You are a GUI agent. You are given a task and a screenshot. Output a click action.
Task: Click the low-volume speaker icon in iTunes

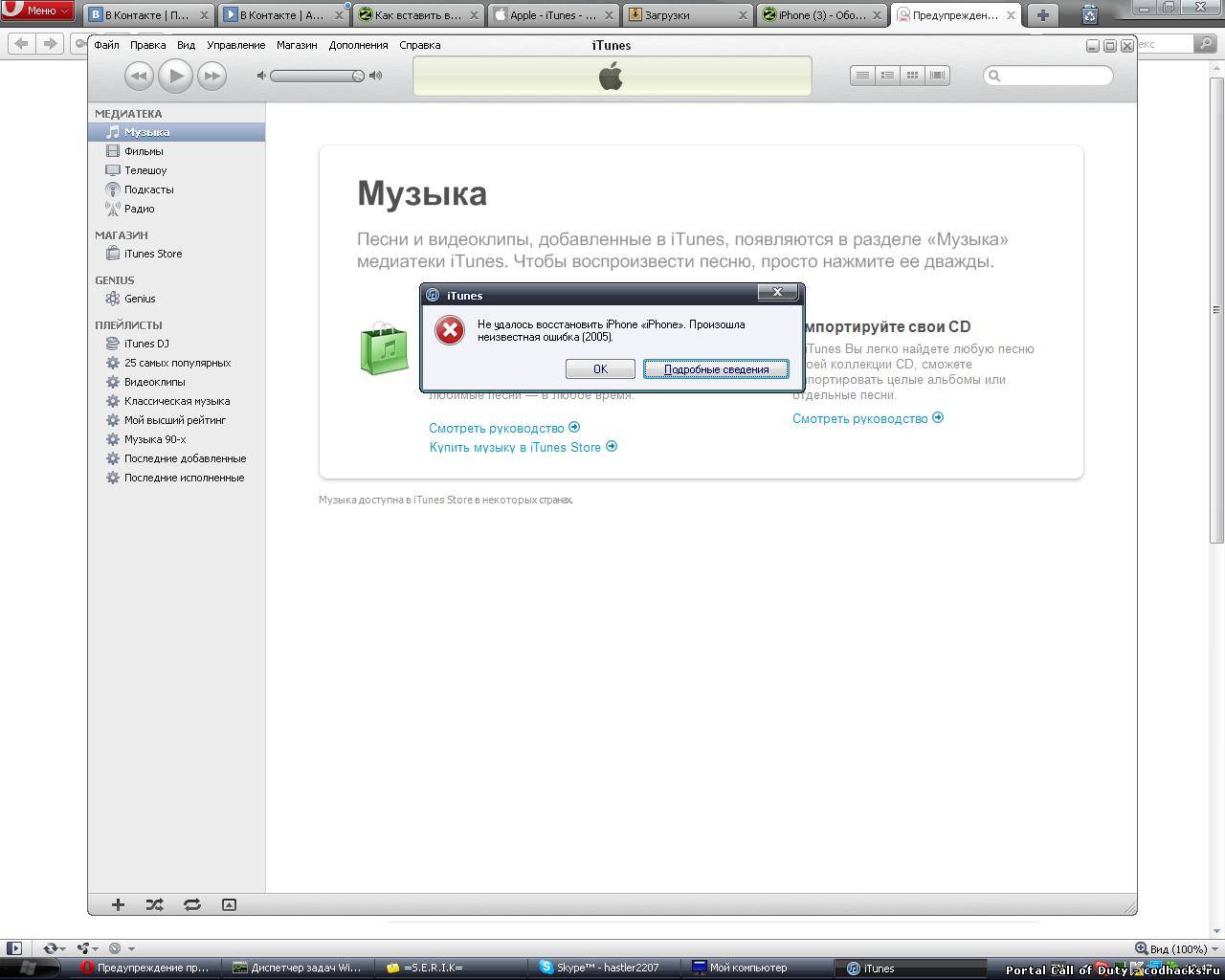[261, 76]
